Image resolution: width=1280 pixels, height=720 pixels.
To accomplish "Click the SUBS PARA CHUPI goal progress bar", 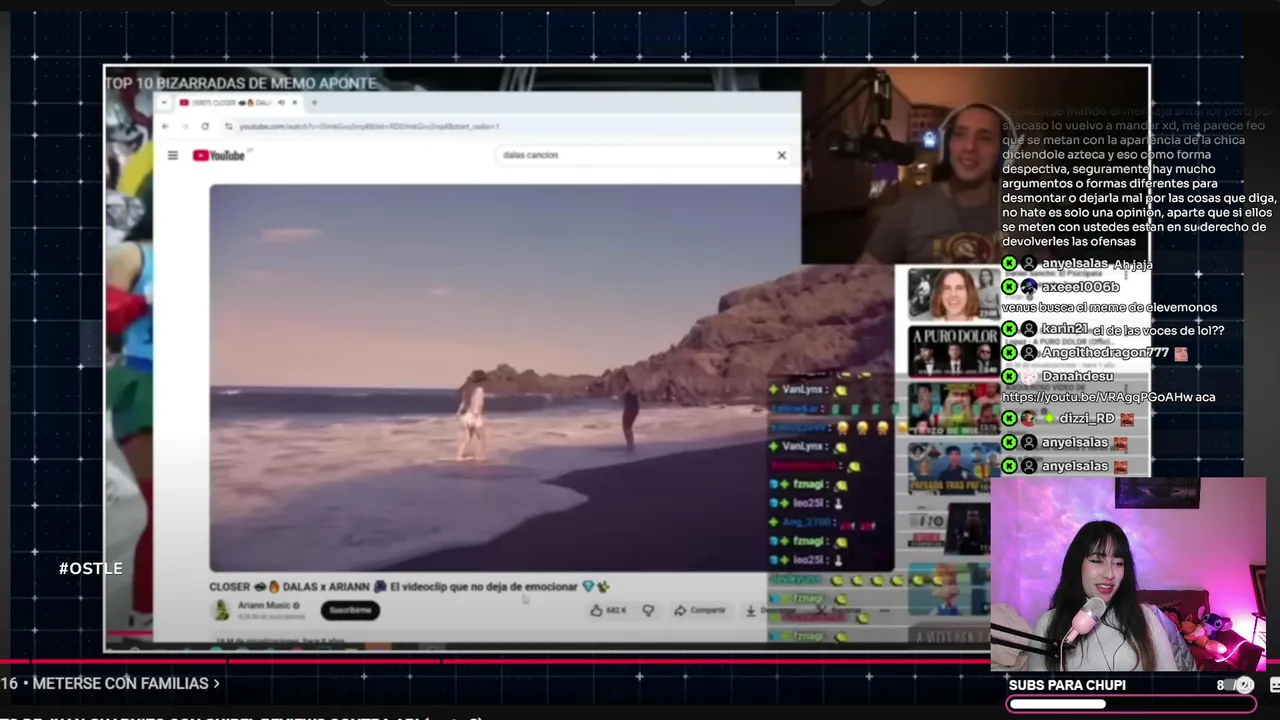I will tap(1131, 704).
